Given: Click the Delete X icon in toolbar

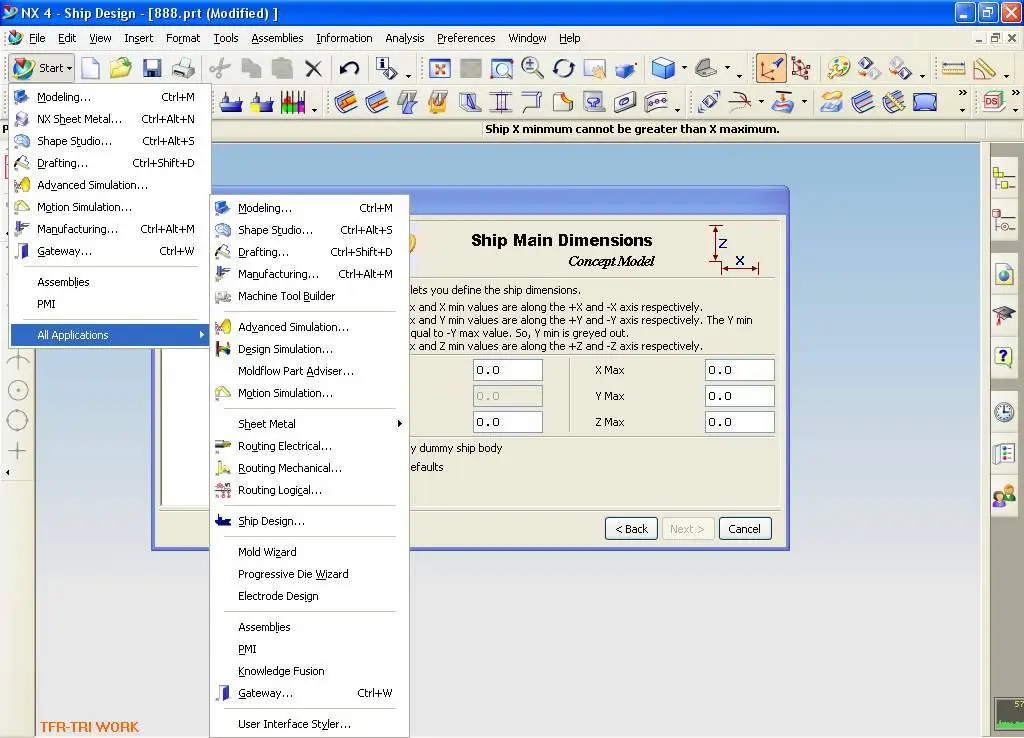Looking at the screenshot, I should click(x=313, y=68).
